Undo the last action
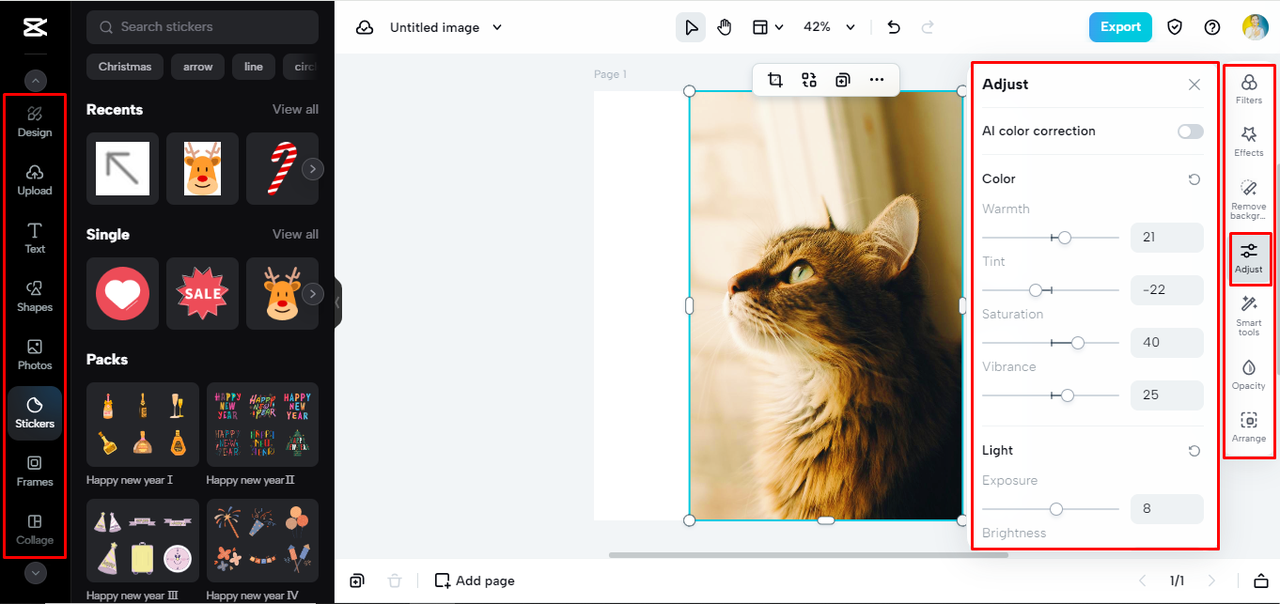Screen dimensions: 1280x604 click(x=894, y=27)
